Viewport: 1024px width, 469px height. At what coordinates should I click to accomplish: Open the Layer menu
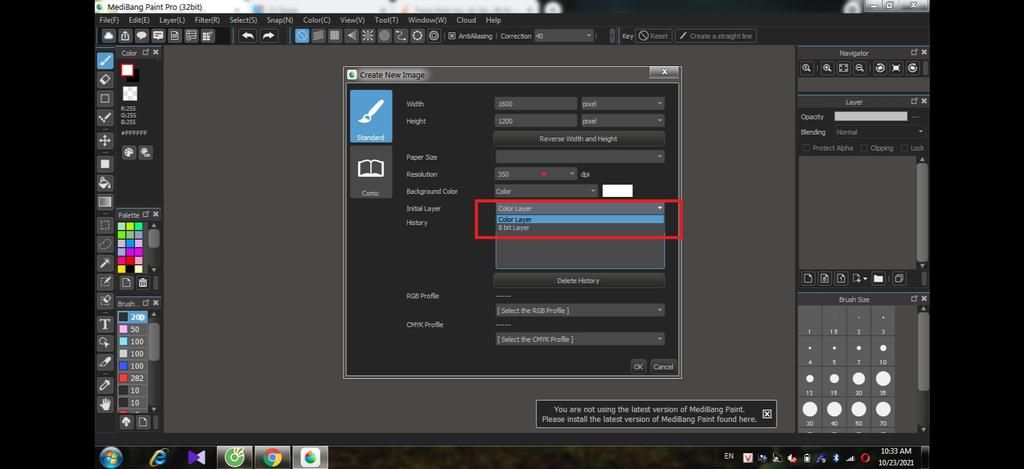click(x=172, y=20)
